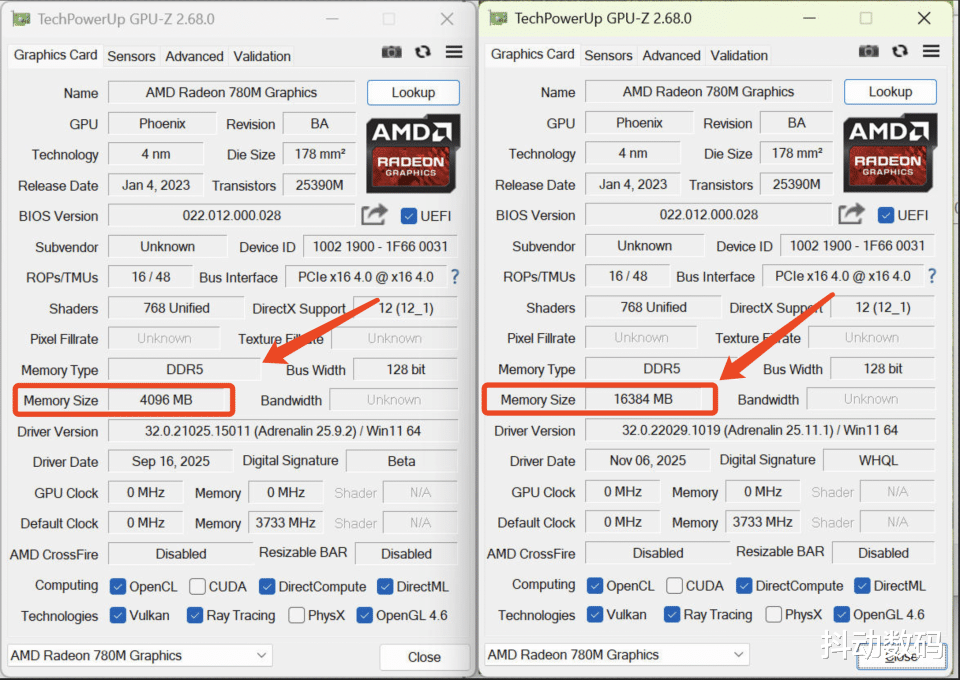Select Graphics Card tab in right window
This screenshot has height=680, width=960.
(532, 54)
